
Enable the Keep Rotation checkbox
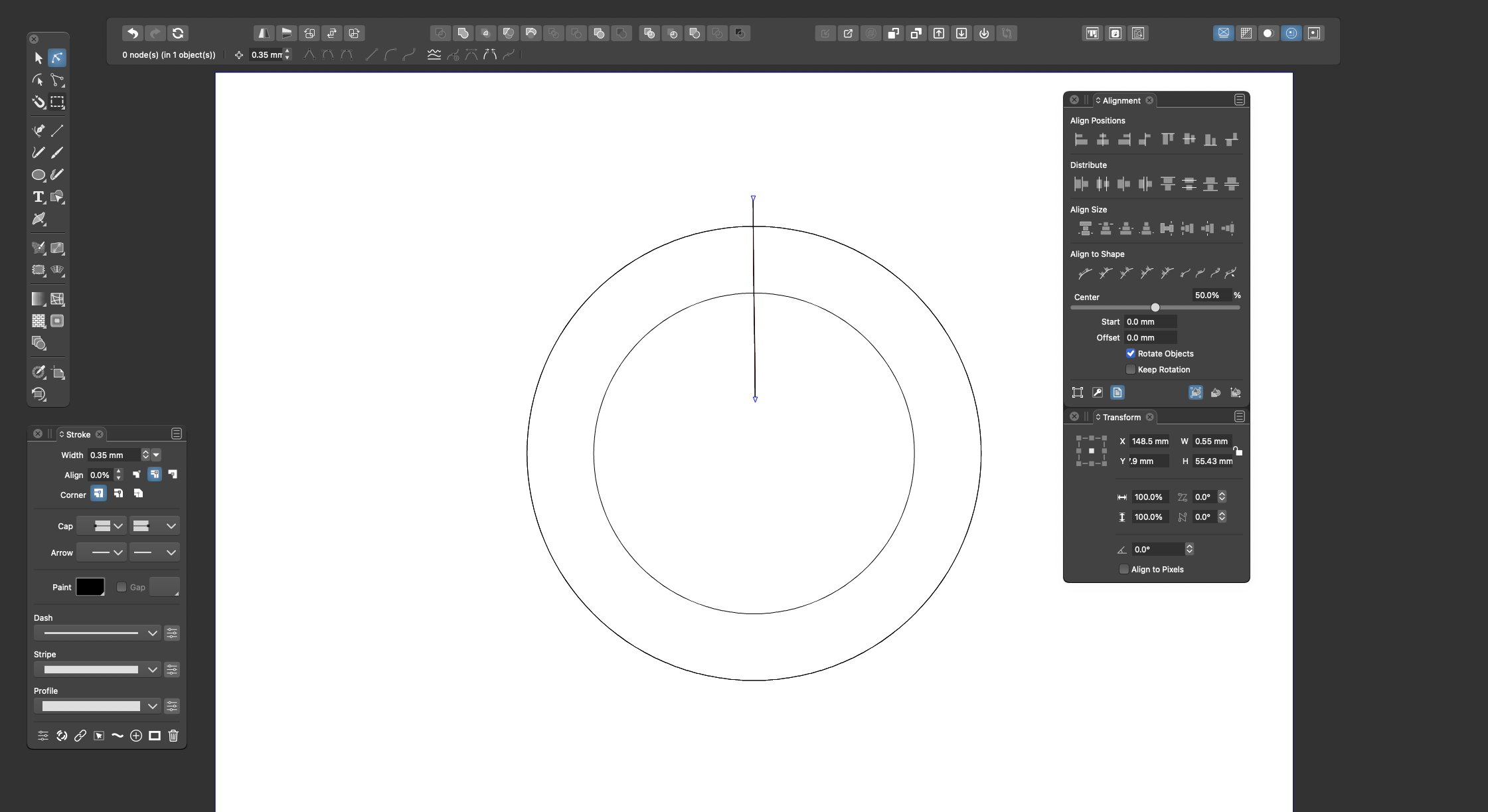pos(1130,370)
